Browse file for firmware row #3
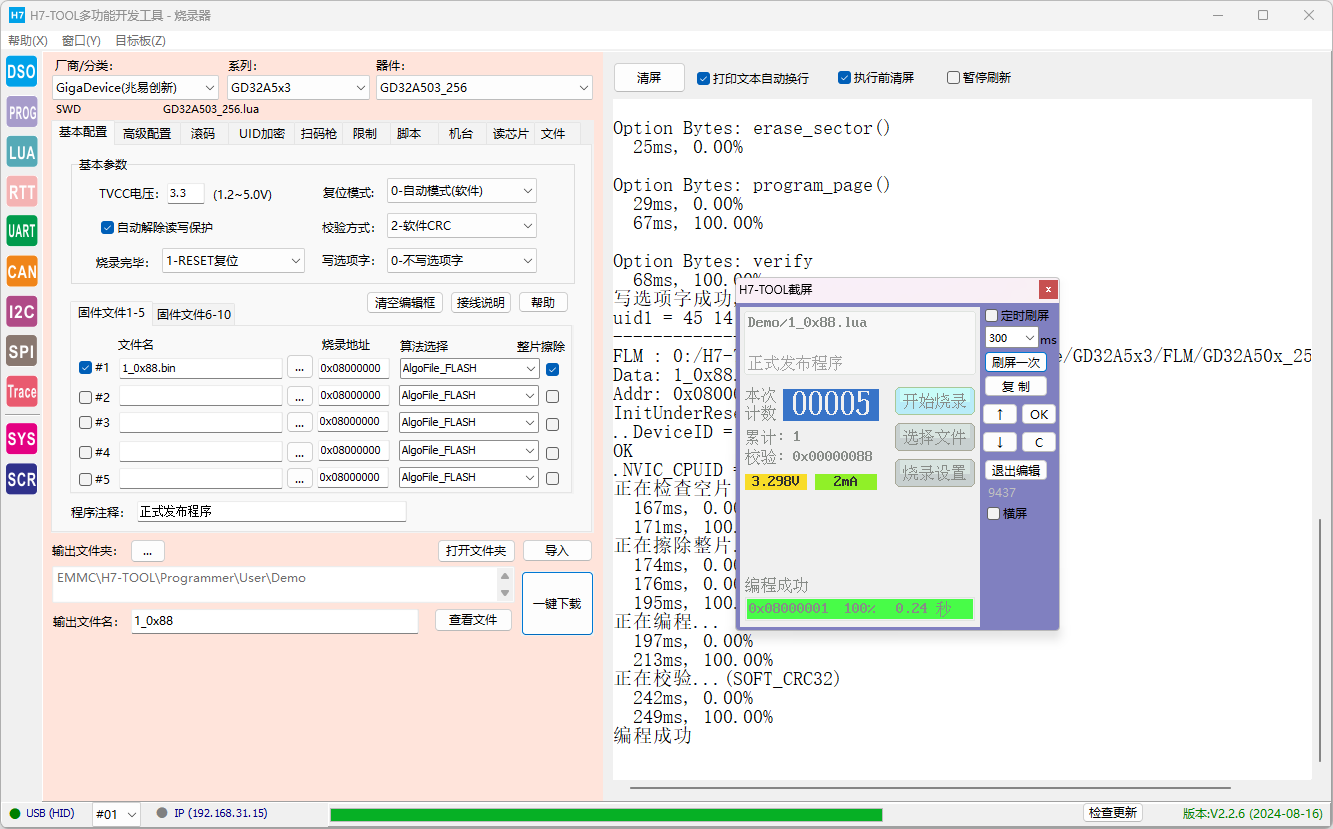Screen dimensions: 1333x829 300,423
